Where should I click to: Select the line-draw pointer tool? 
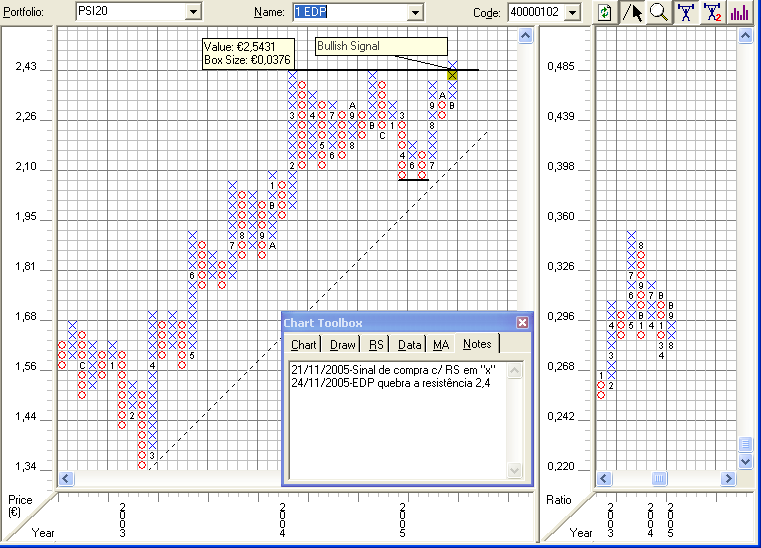click(x=632, y=12)
